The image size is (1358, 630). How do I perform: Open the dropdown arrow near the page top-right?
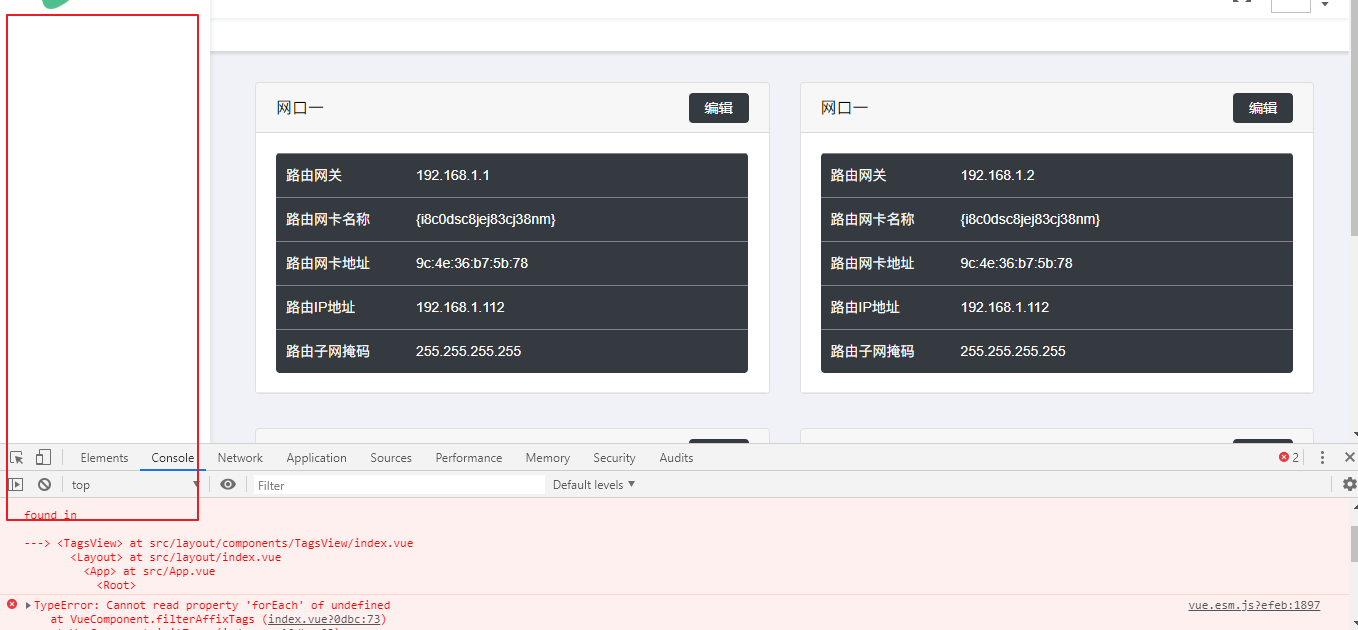pos(1325,5)
